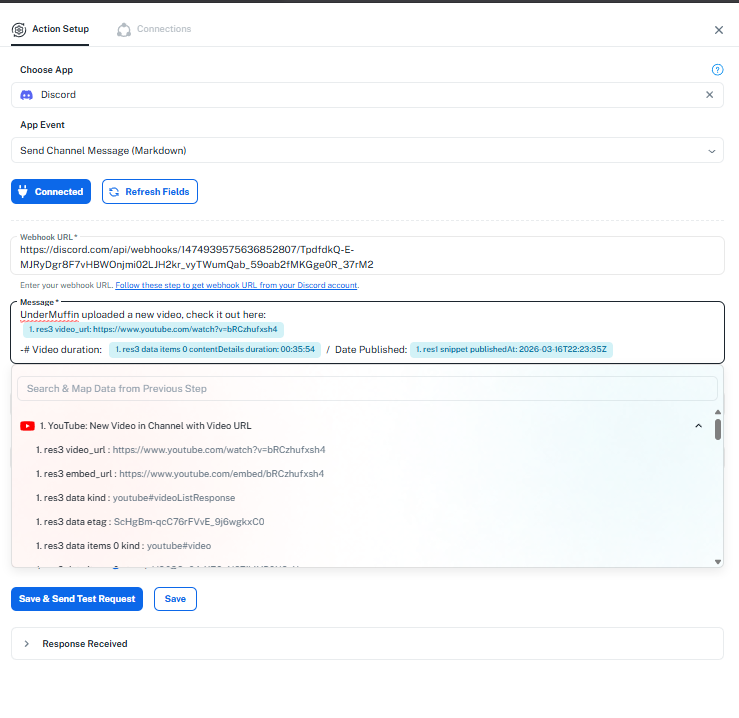
Task: Open the Discord webhook URL help link
Action: point(236,285)
